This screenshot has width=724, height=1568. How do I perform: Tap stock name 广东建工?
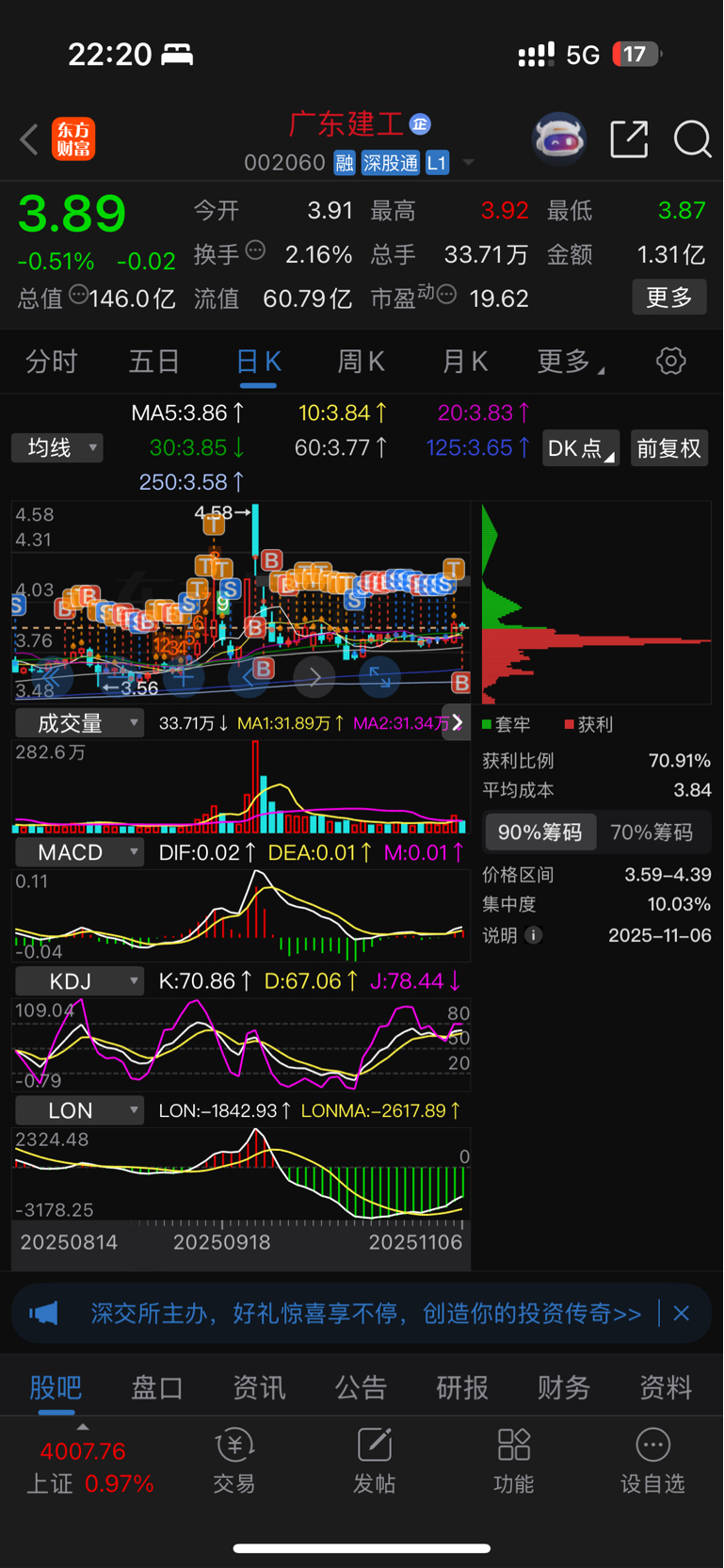[346, 124]
